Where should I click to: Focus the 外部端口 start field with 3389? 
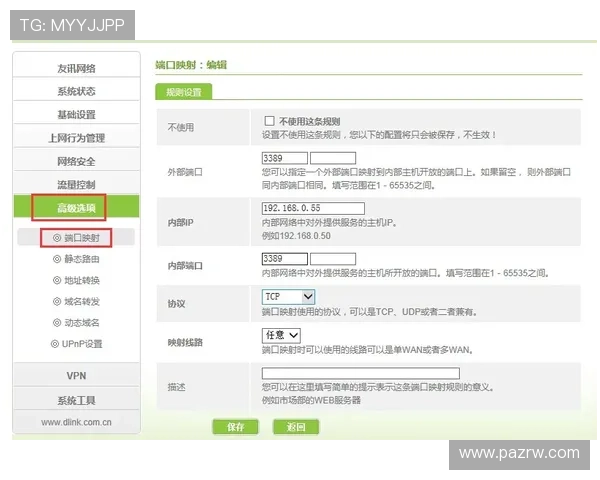click(x=285, y=158)
